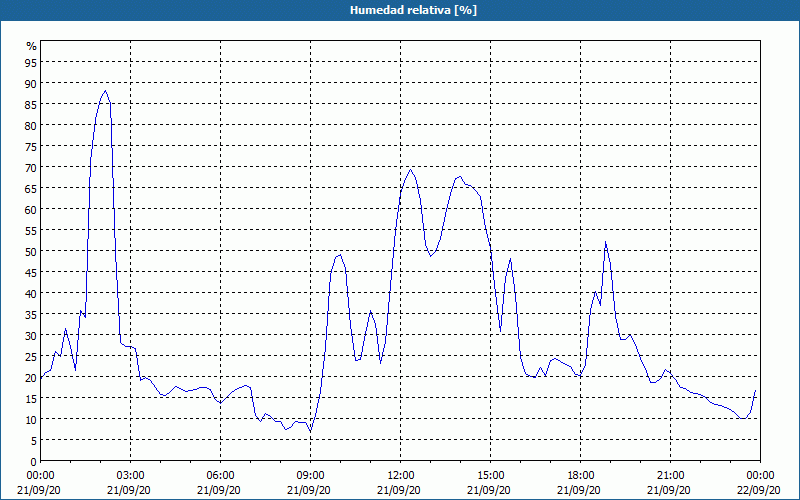Pick the 10 y-axis tick label

point(31,420)
